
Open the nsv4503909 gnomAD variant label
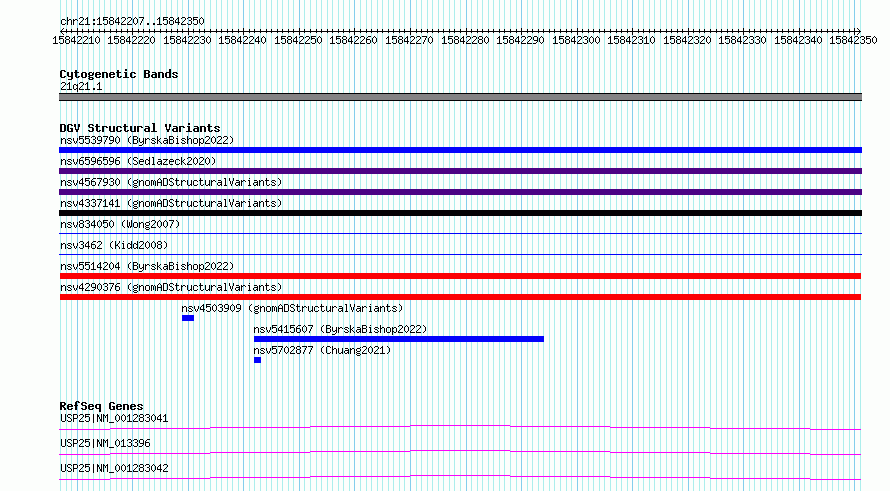(292, 308)
